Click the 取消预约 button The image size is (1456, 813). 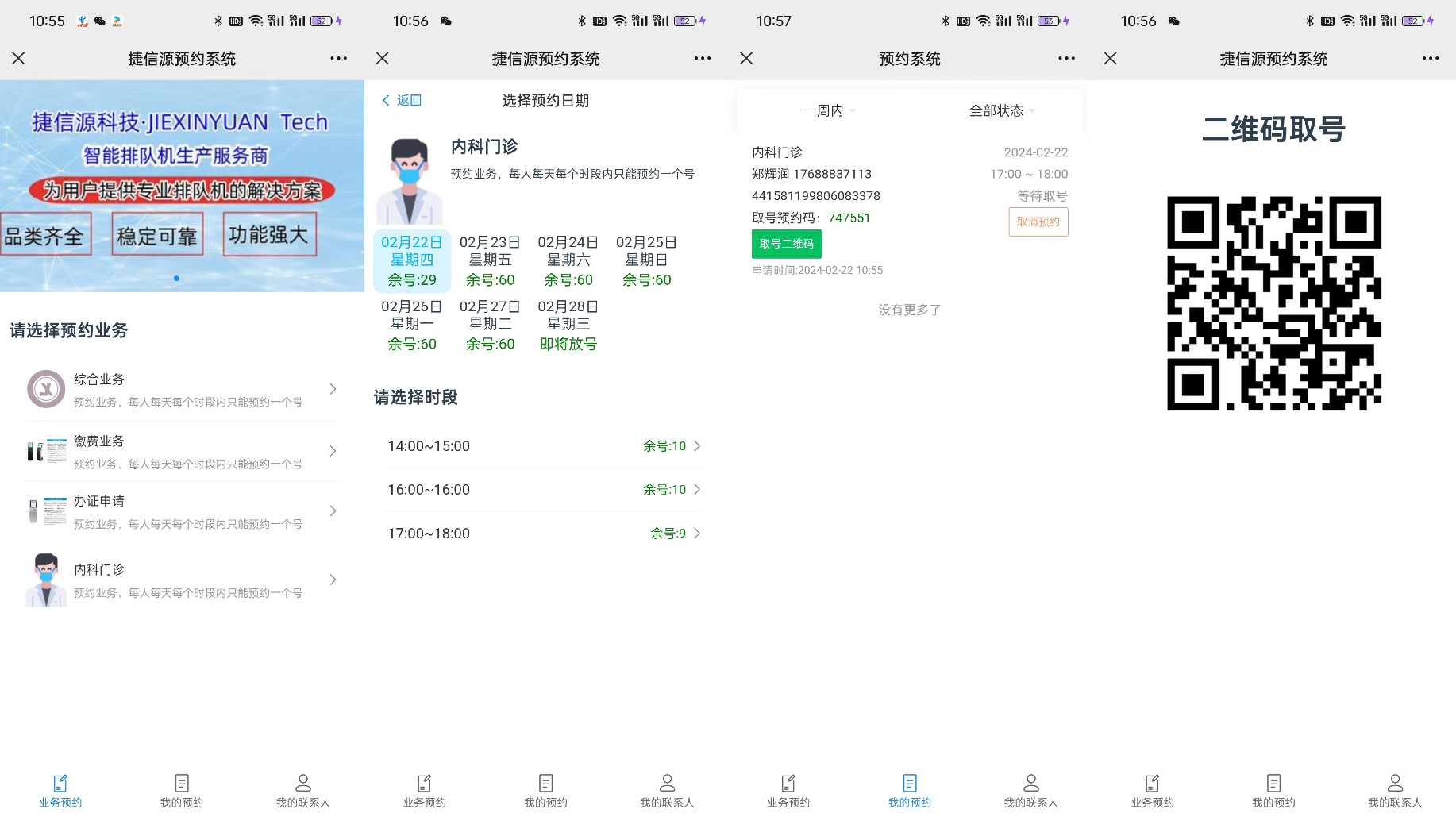pos(1038,222)
